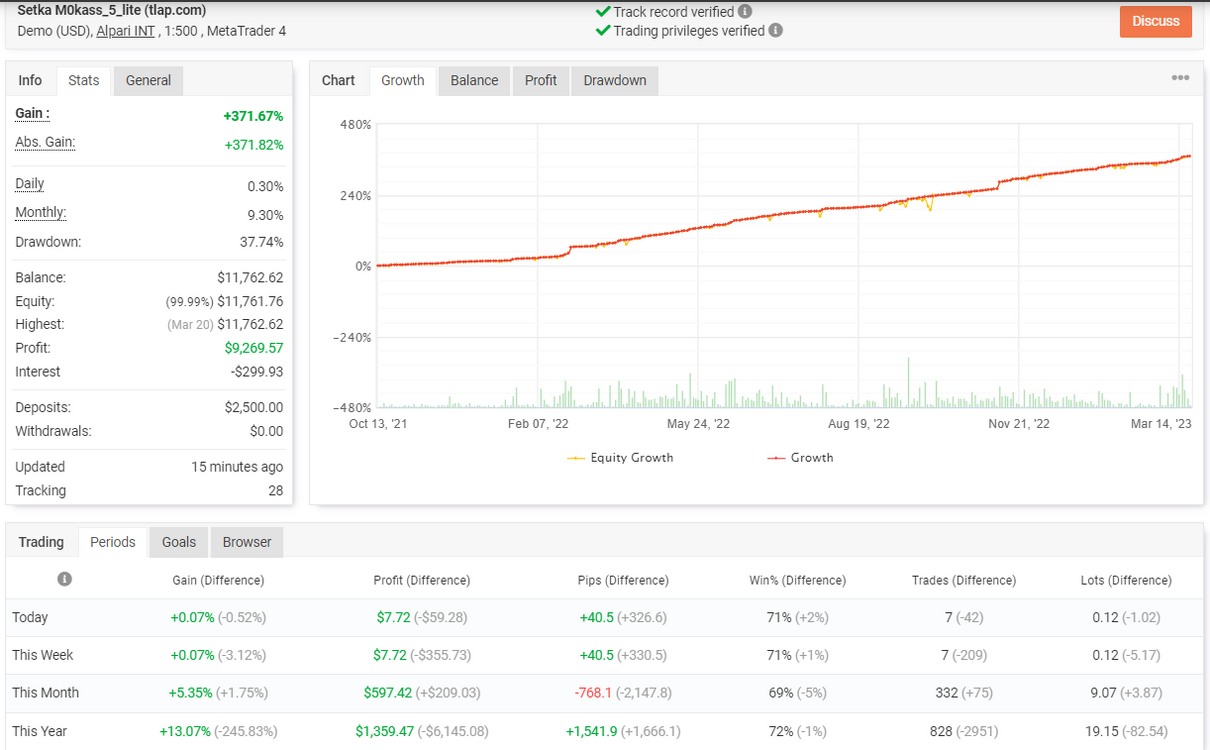This screenshot has height=750, width=1210.
Task: Select the This Year row label
Action: tap(40, 731)
